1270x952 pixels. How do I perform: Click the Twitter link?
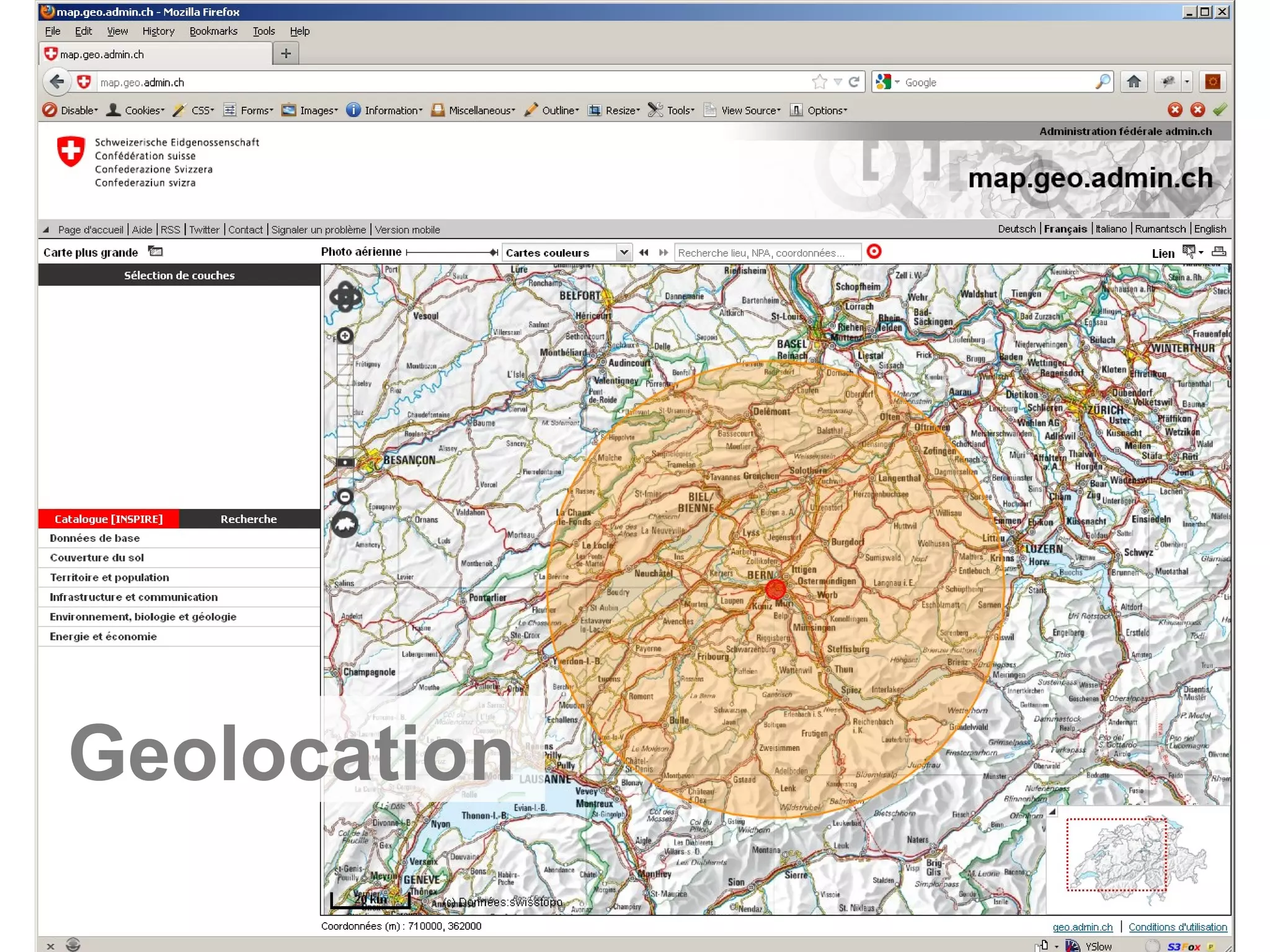click(x=204, y=229)
